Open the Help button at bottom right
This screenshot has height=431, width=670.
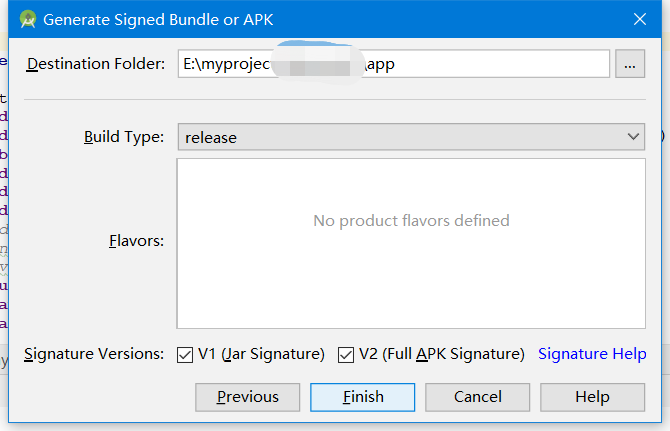tap(592, 397)
